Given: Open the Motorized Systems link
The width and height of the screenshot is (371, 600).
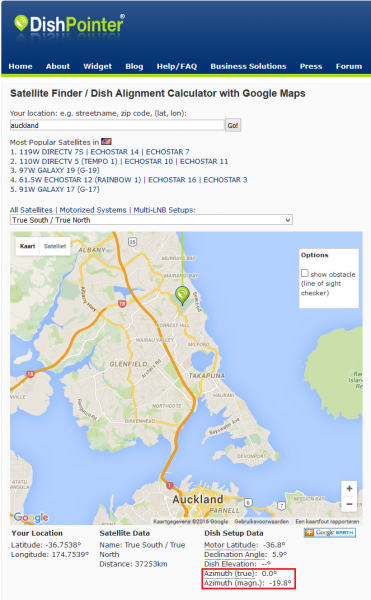Looking at the screenshot, I should click(93, 210).
